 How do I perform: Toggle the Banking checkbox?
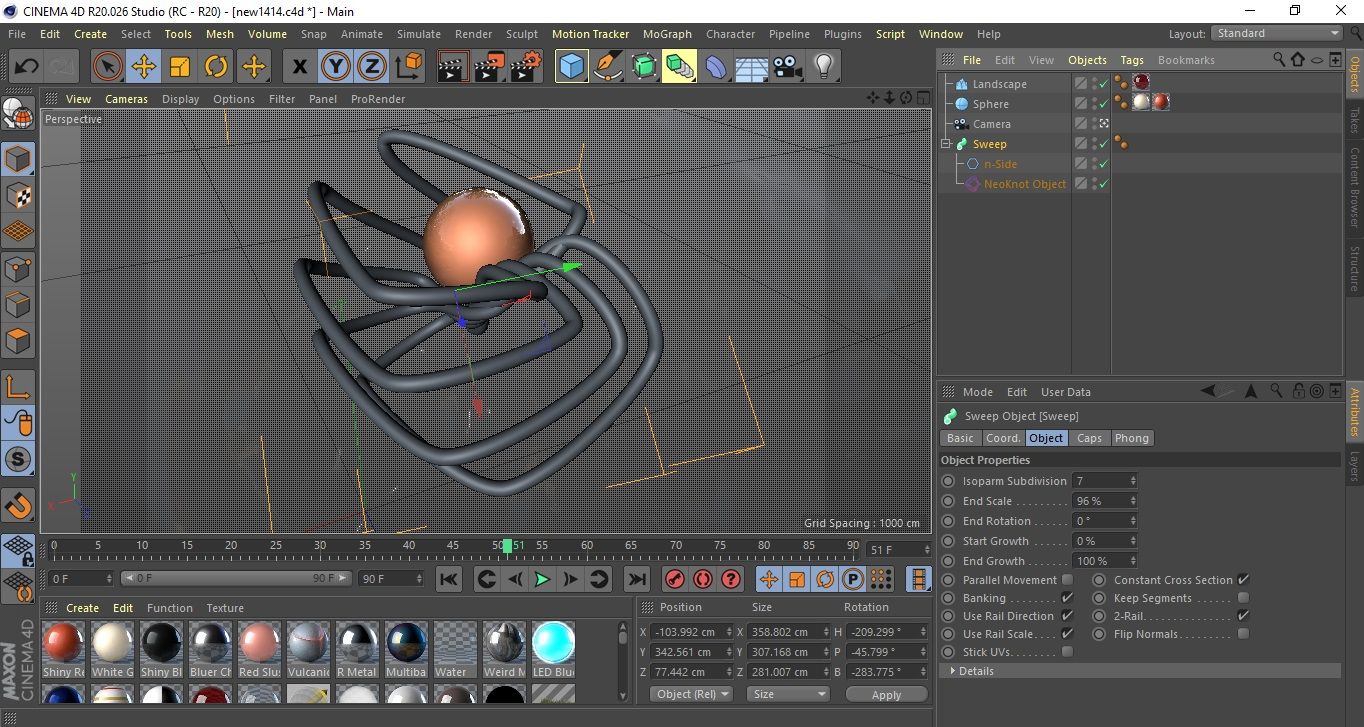[1067, 598]
